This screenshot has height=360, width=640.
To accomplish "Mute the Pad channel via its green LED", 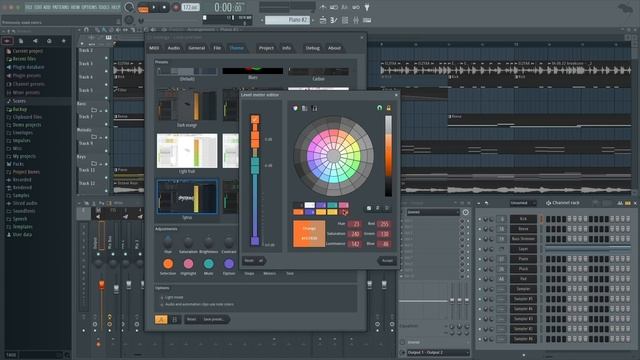I will click(x=480, y=279).
